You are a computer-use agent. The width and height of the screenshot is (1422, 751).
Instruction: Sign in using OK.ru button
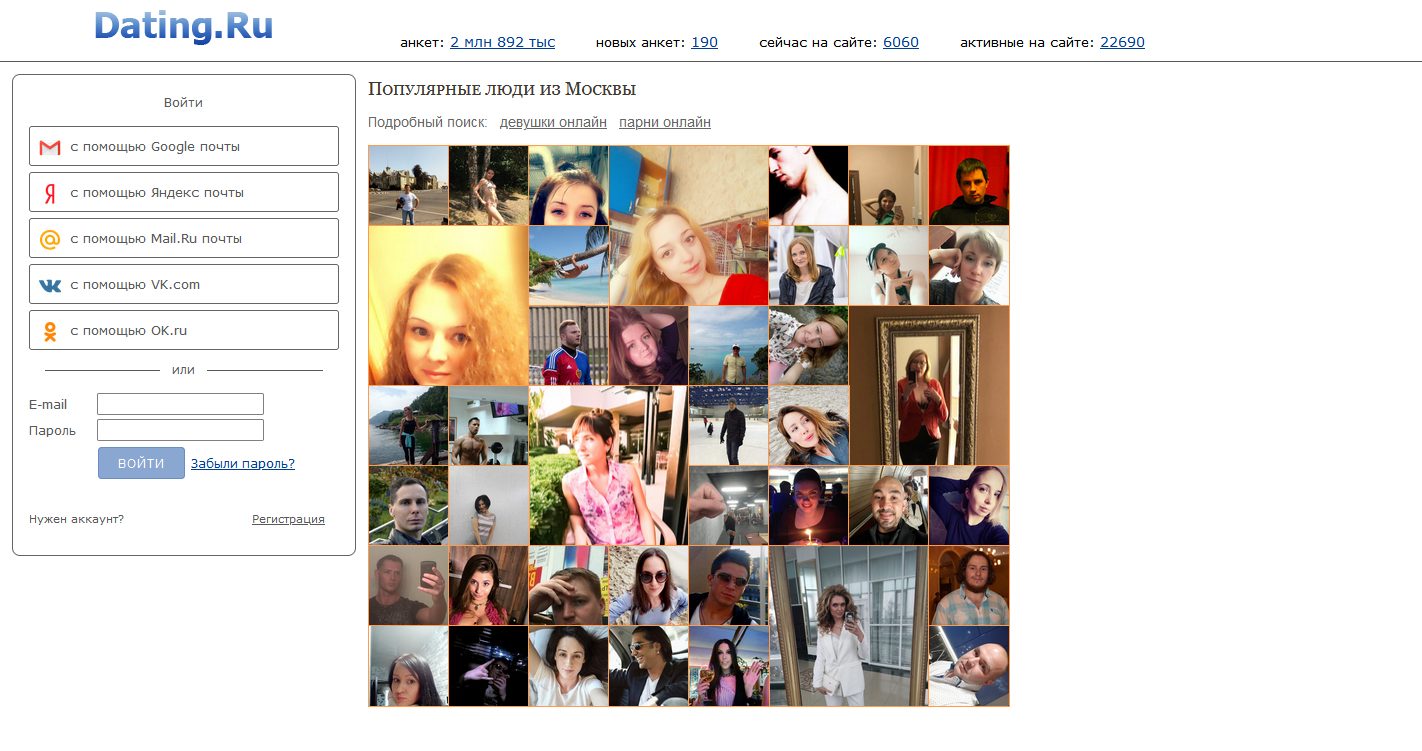pos(184,330)
